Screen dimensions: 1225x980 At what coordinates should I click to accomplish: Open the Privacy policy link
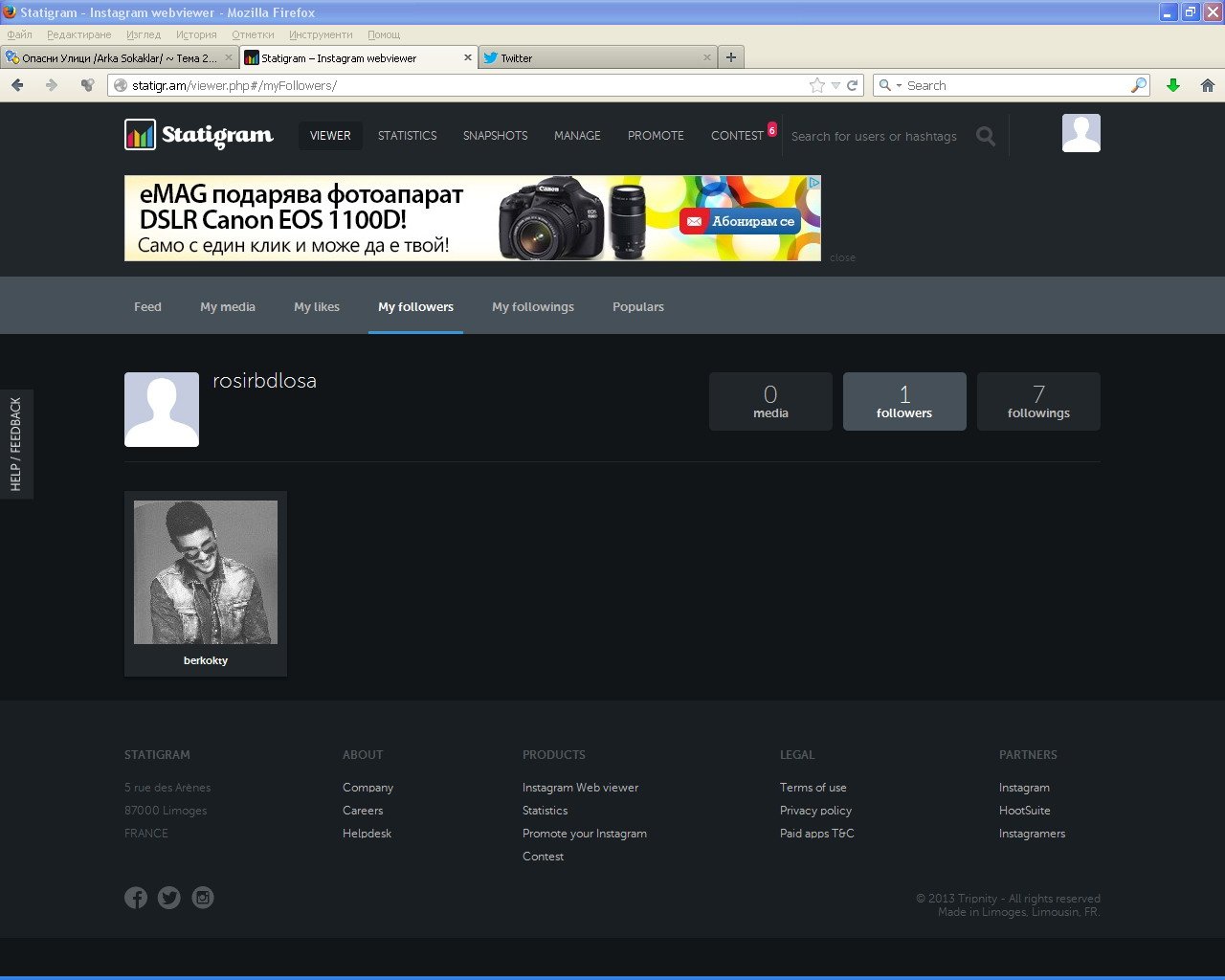[815, 811]
